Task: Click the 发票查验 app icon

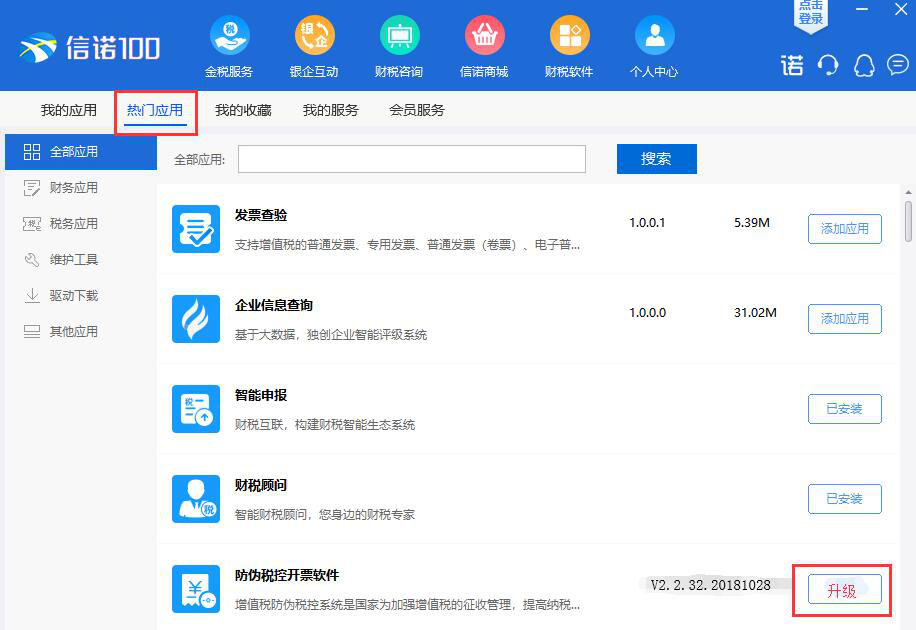Action: tap(196, 229)
